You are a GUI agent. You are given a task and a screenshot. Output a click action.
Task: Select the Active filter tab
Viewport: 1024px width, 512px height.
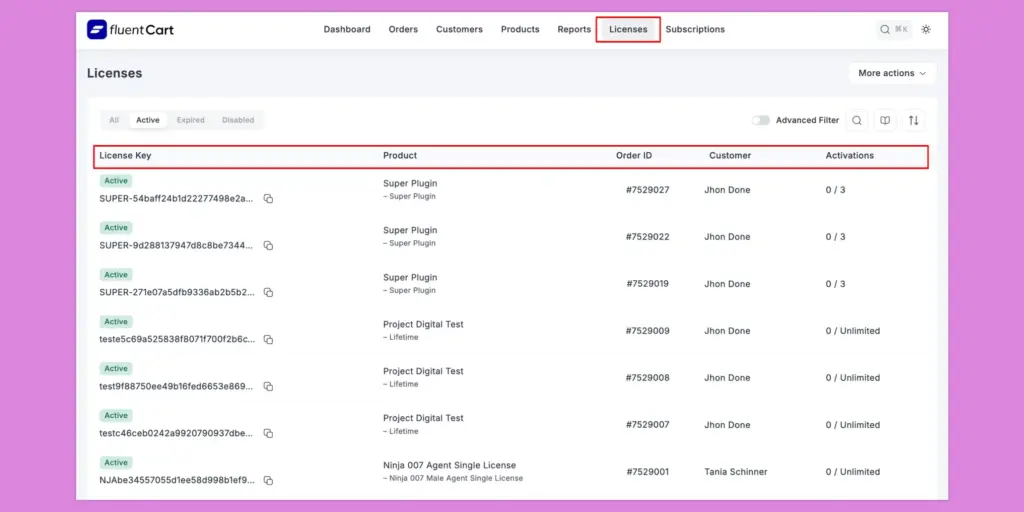click(x=148, y=120)
